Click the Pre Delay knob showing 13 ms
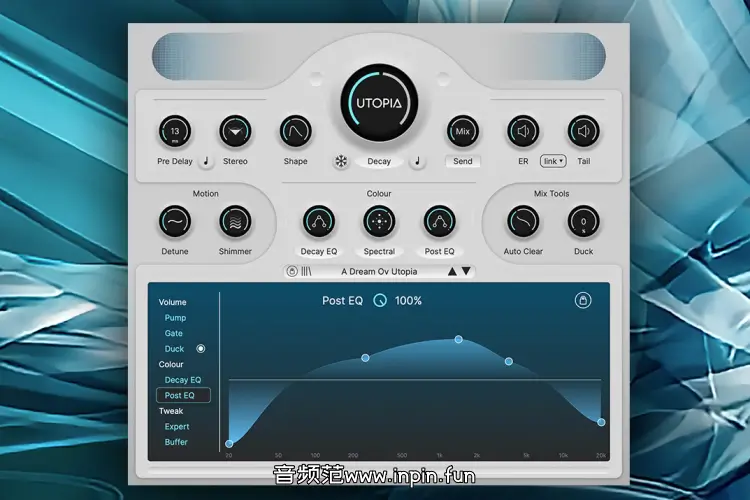 [175, 131]
